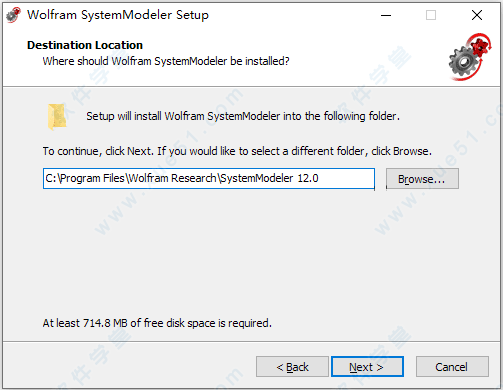Click the 'Where should Wolfram SystemModeler be installed' text
This screenshot has width=503, height=390.
(166, 61)
